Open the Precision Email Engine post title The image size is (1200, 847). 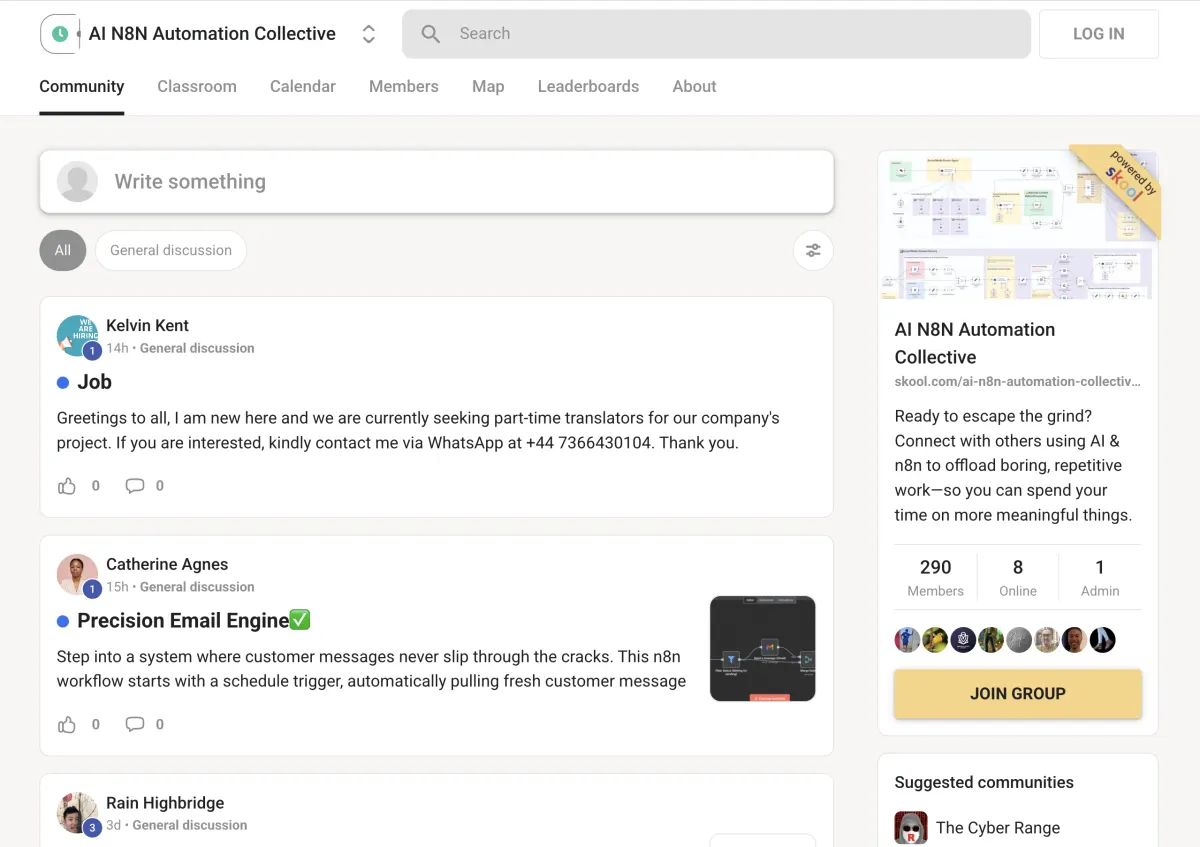coord(194,621)
